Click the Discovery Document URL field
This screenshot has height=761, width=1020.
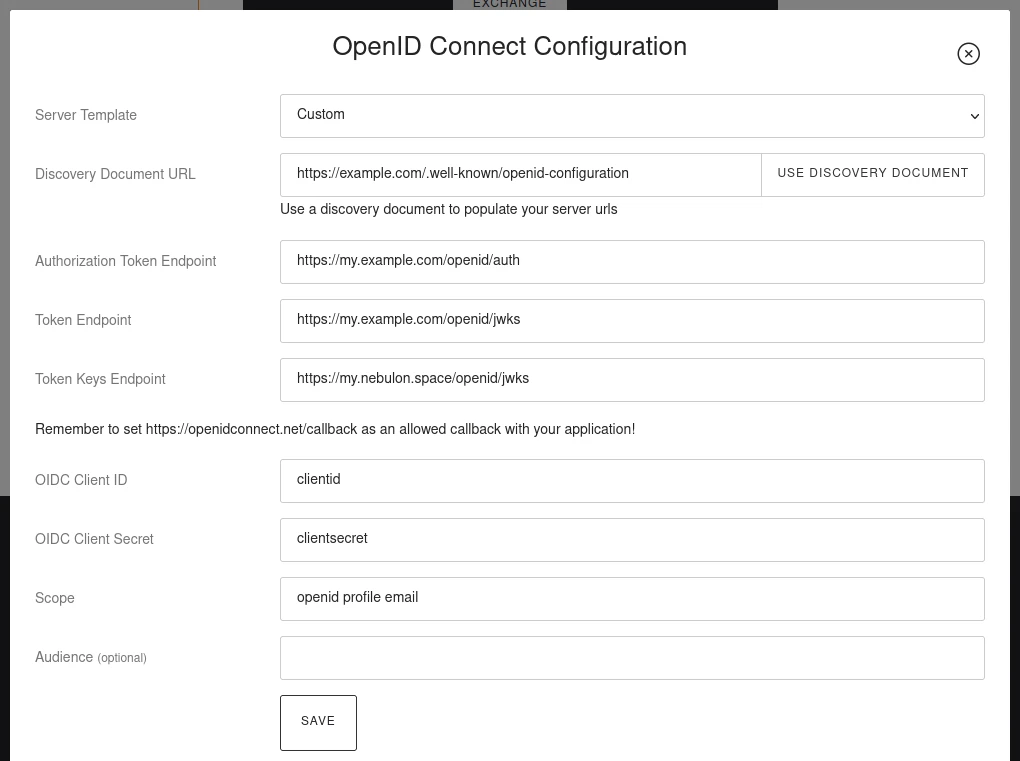pos(520,174)
